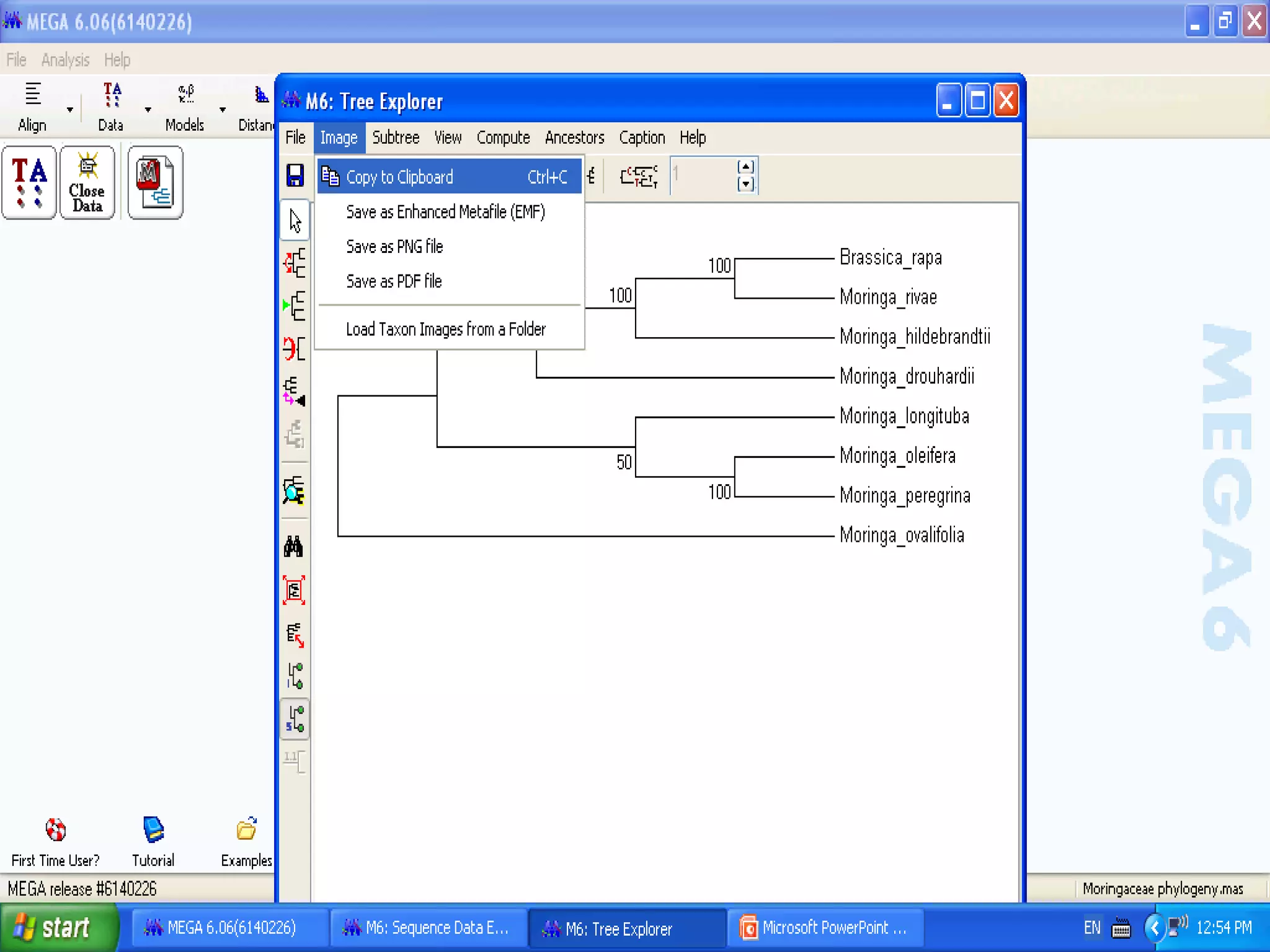Choose Save as PDF file
Image resolution: width=1270 pixels, height=952 pixels.
[x=450, y=281]
